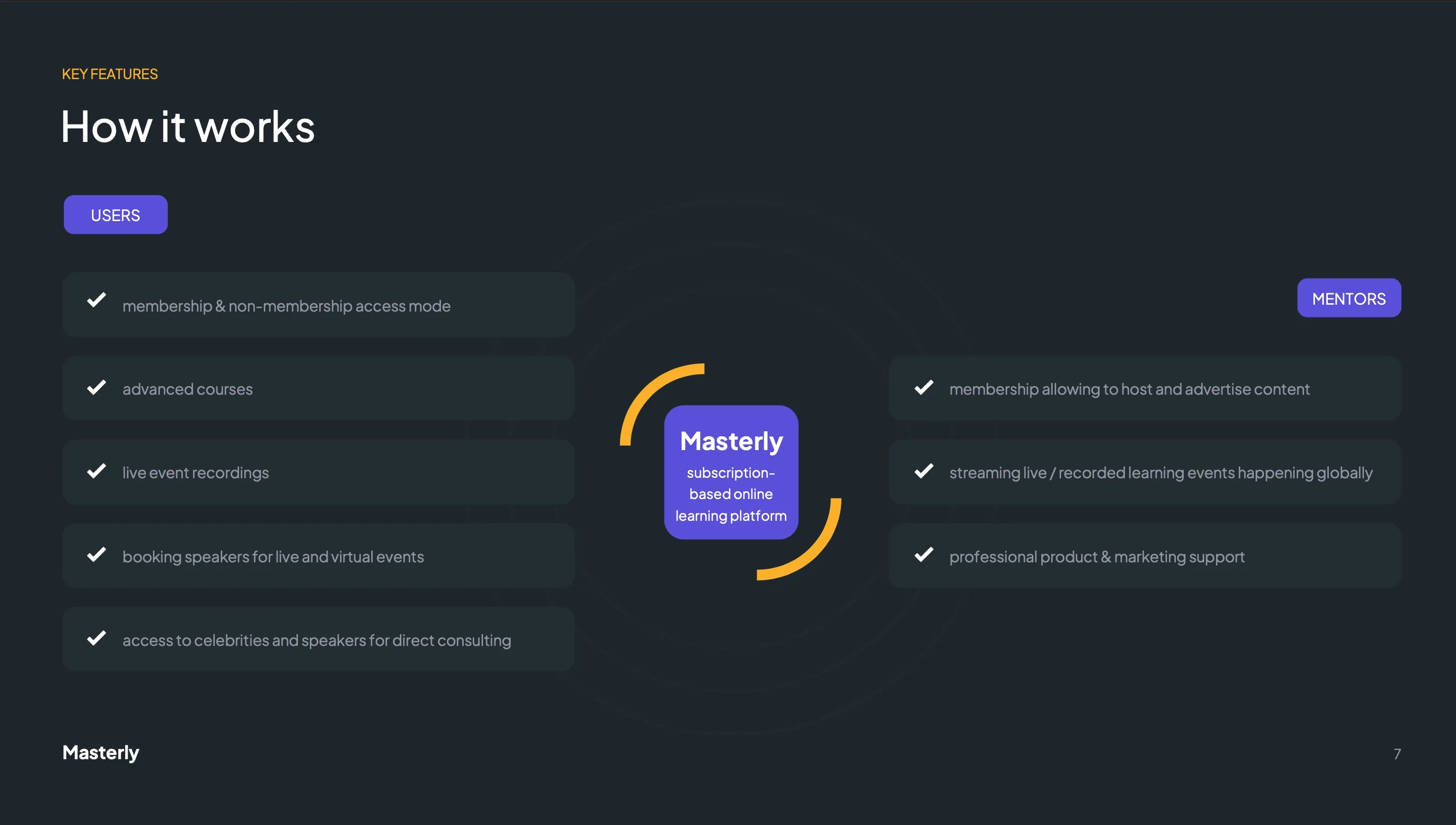The height and width of the screenshot is (825, 1456).
Task: Click checkmark next to booking speakers item
Action: (97, 555)
